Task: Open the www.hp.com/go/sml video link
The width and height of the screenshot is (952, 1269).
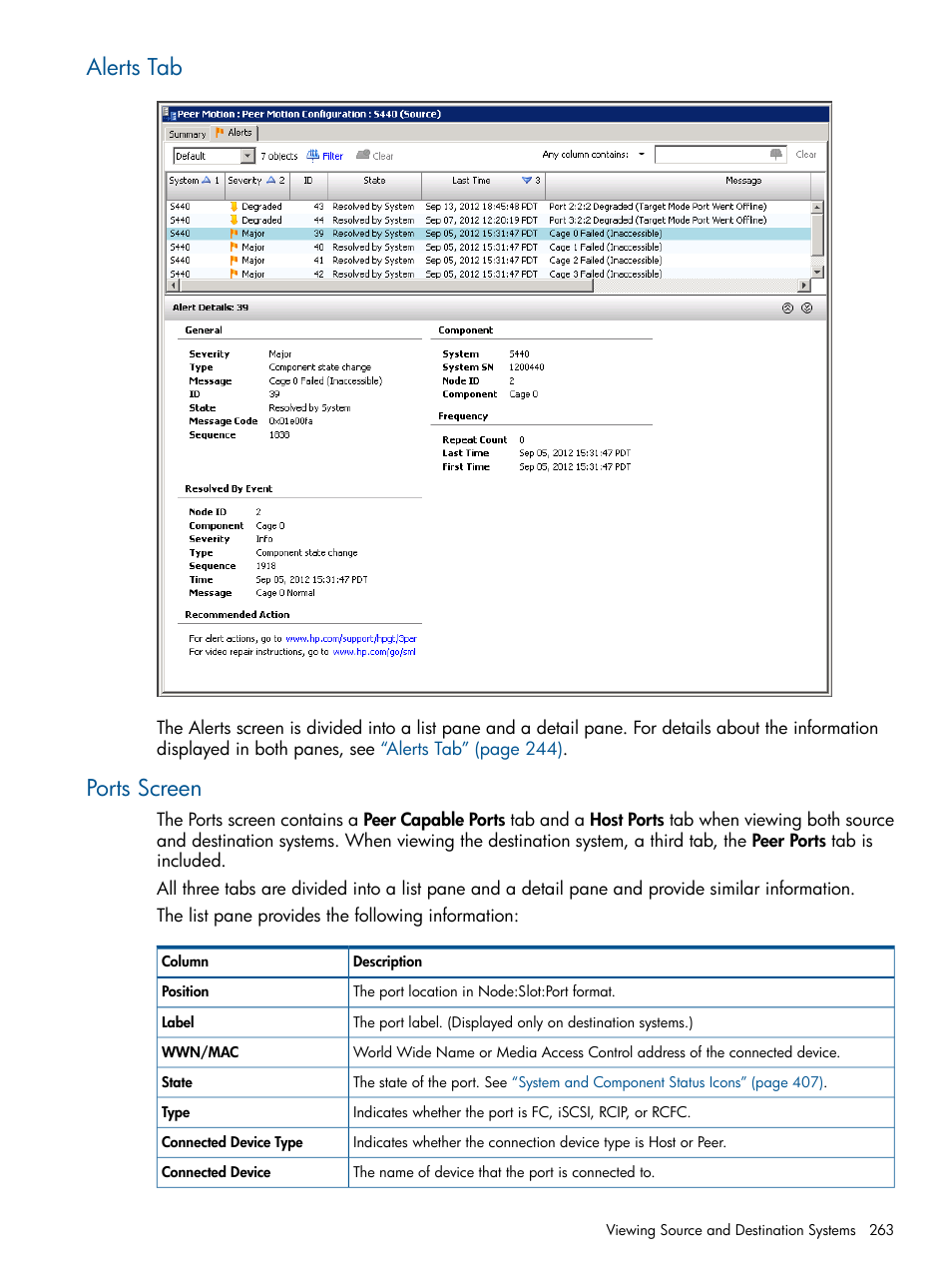Action: click(x=374, y=652)
